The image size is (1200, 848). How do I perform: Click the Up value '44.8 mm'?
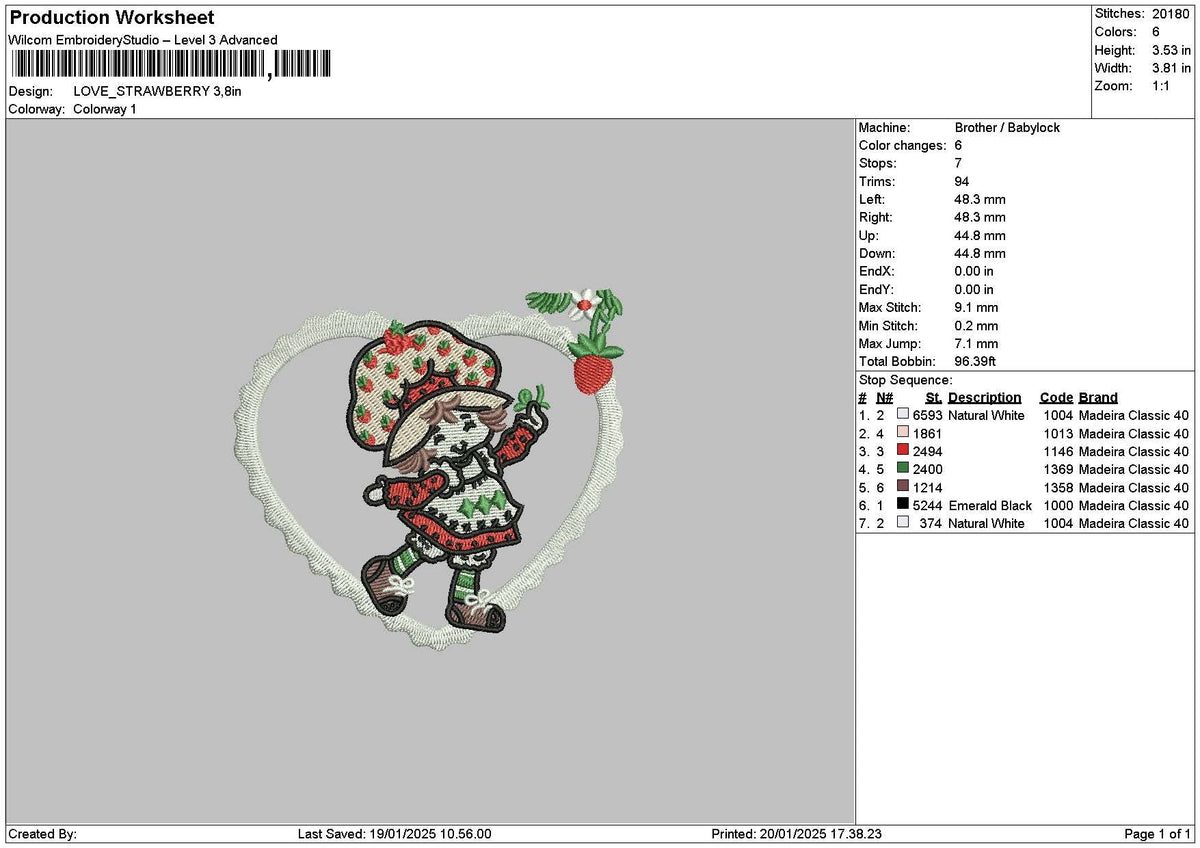pyautogui.click(x=980, y=236)
